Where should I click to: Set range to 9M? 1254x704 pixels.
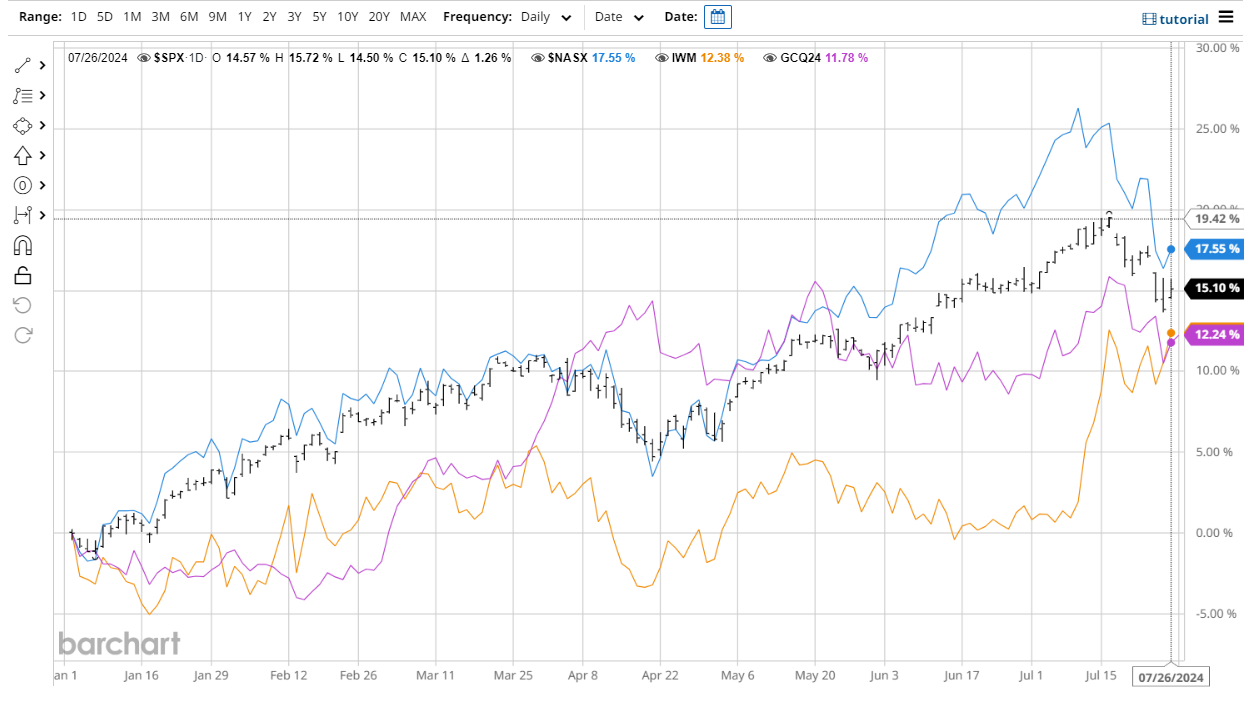[x=218, y=17]
